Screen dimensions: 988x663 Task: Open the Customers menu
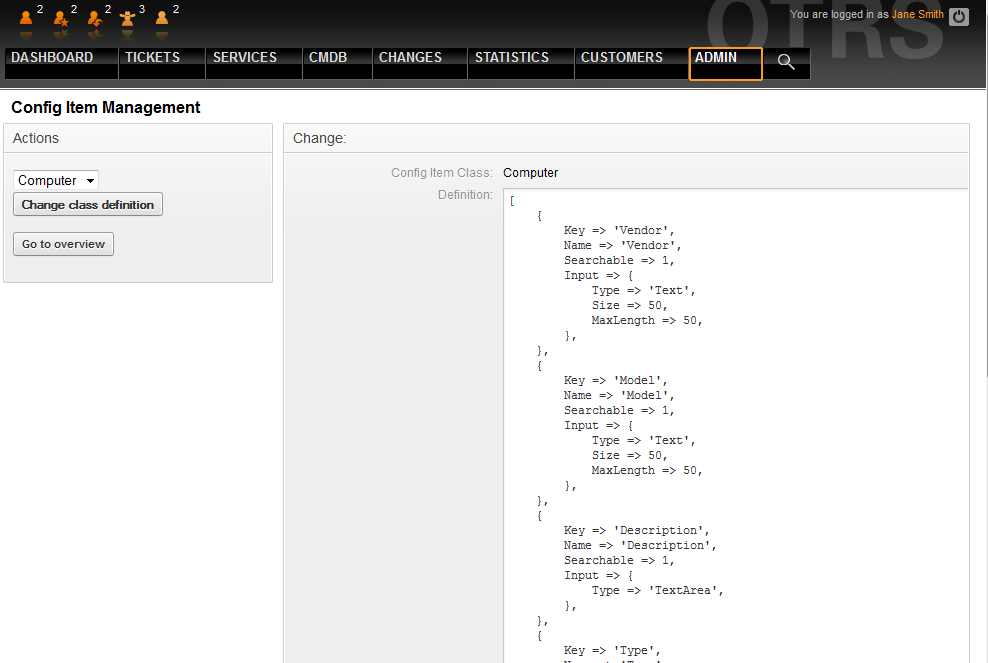tap(622, 58)
